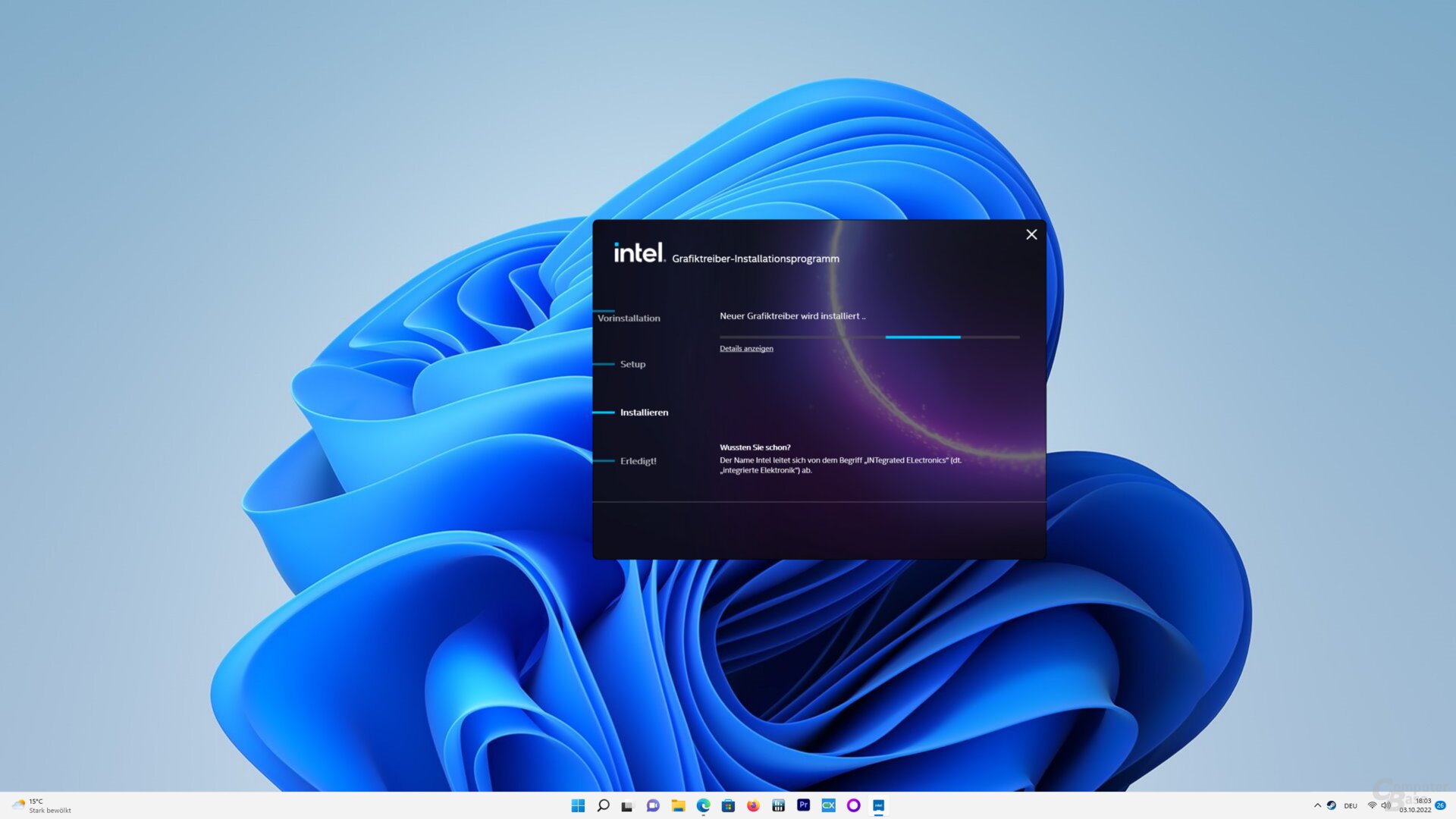The image size is (1456, 819).
Task: Launch Adobe Premiere Pro from taskbar
Action: (x=803, y=805)
